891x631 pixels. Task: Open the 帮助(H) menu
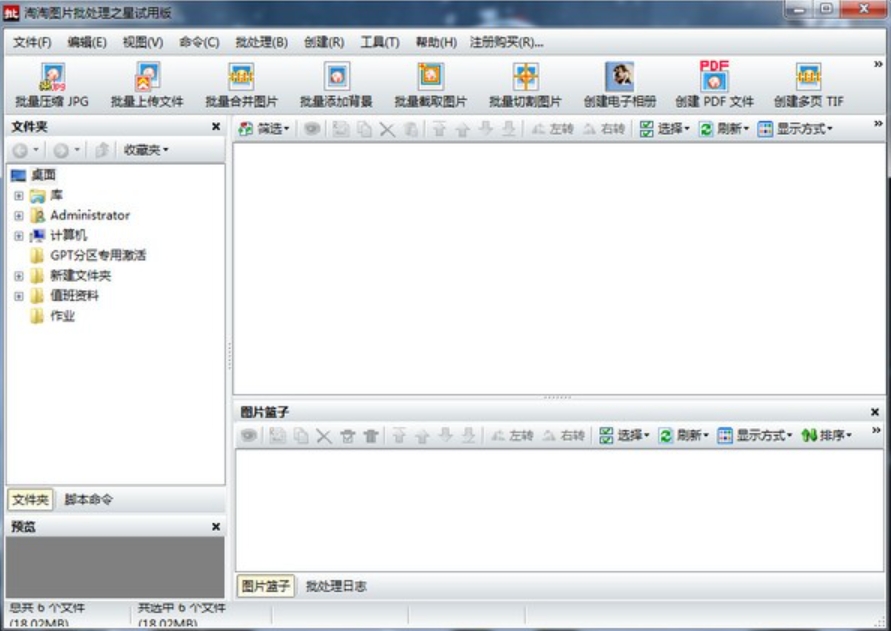[436, 43]
